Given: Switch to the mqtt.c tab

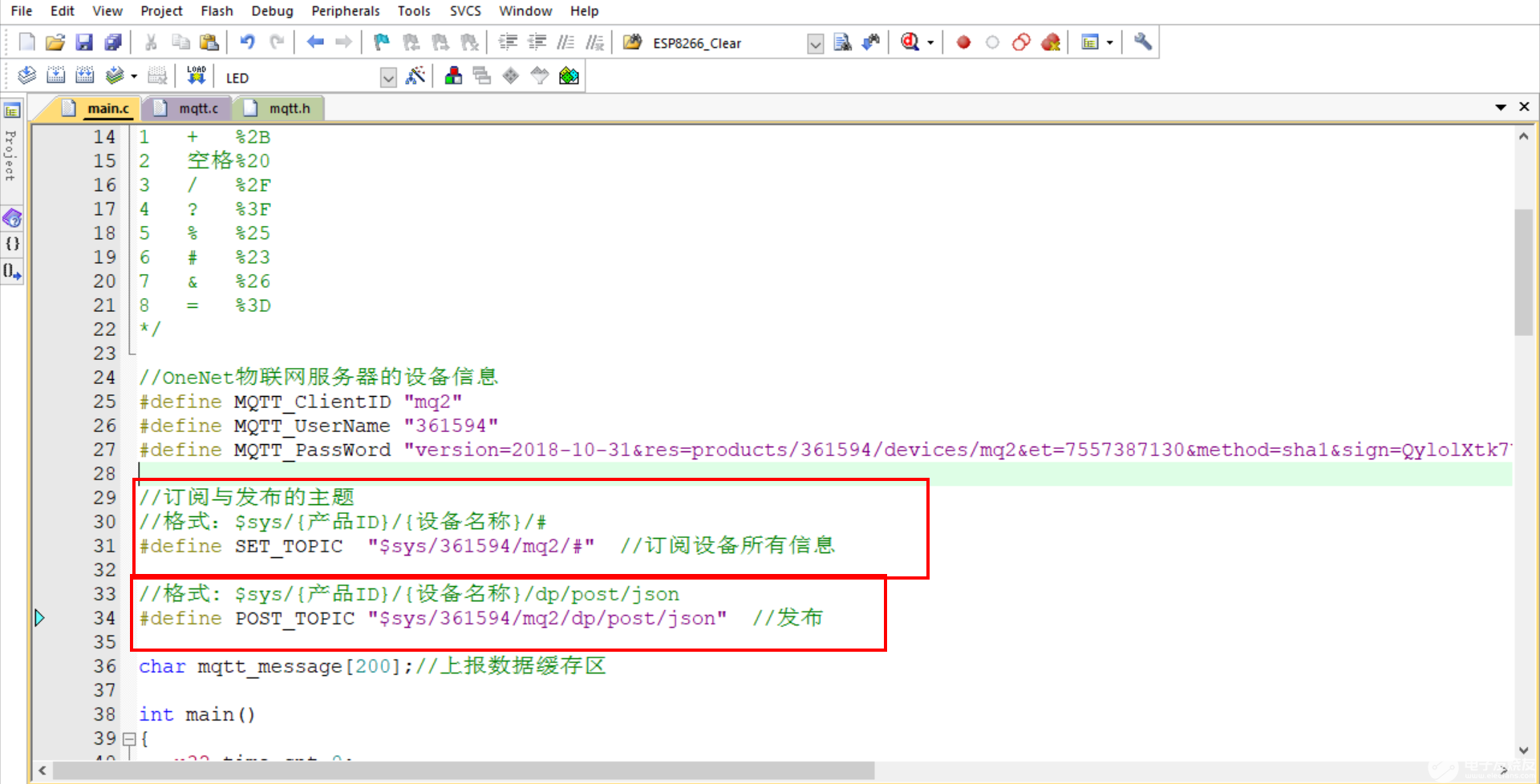Looking at the screenshot, I should coord(189,108).
